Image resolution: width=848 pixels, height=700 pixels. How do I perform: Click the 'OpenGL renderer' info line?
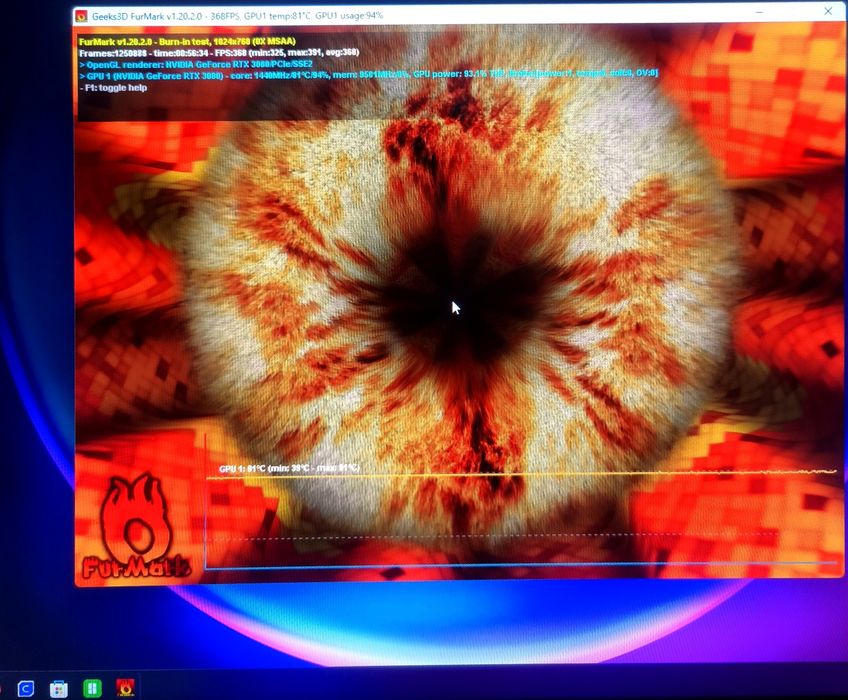(x=196, y=64)
